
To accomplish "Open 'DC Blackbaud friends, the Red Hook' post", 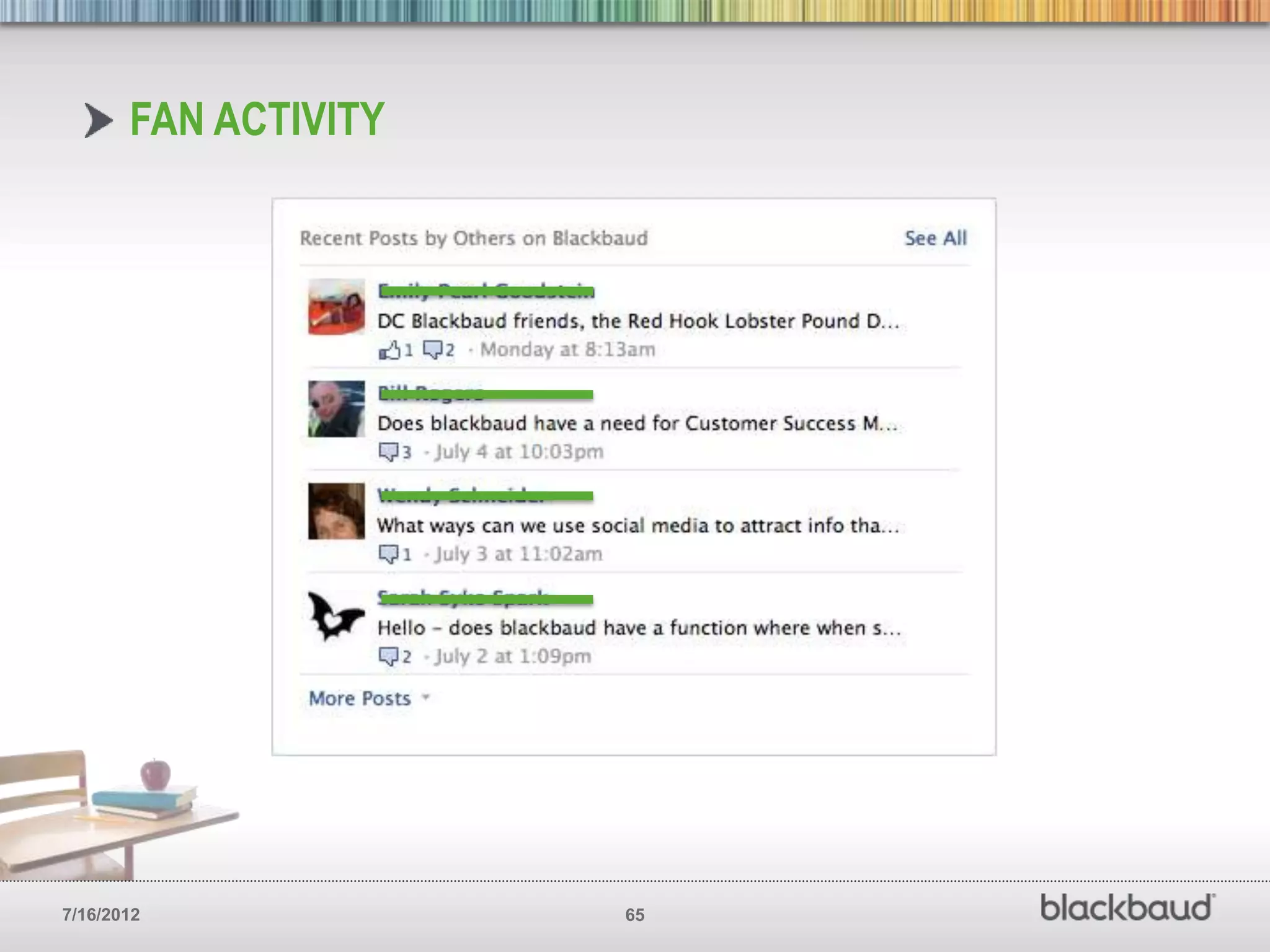I will [x=637, y=321].
